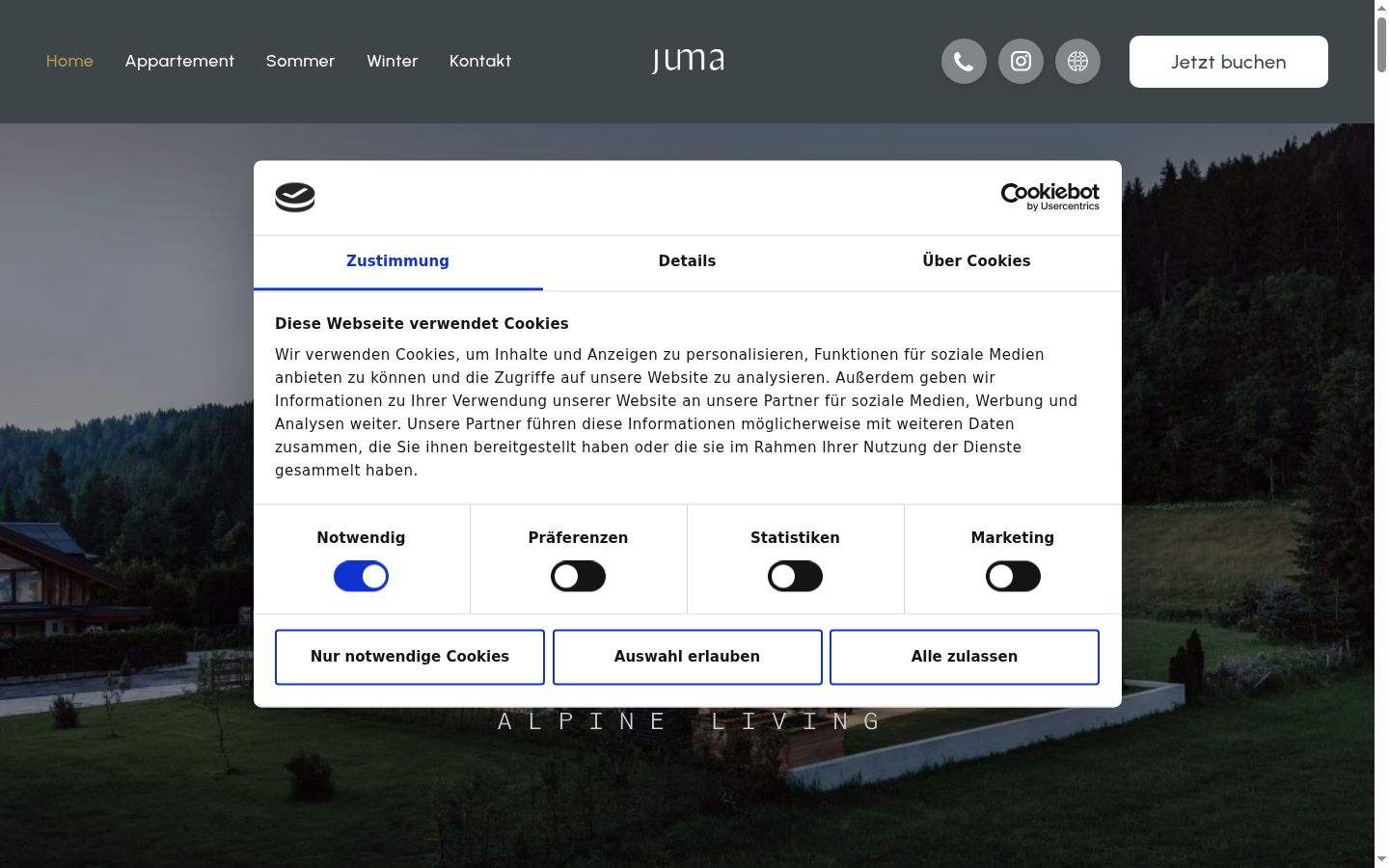Click the page vertical scrollbar thumb
Screen dimensions: 1389x868
tap(1381, 43)
